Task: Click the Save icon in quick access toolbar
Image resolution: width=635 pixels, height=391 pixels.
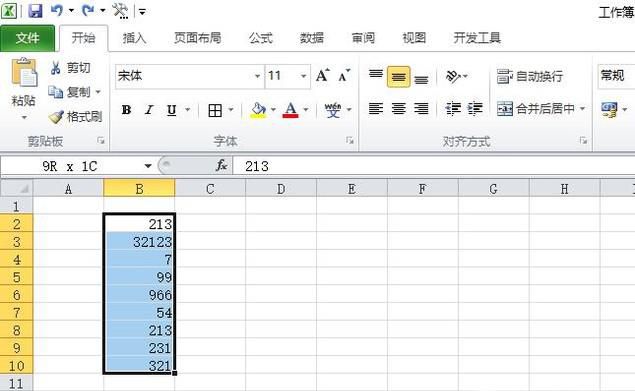Action: [35, 11]
